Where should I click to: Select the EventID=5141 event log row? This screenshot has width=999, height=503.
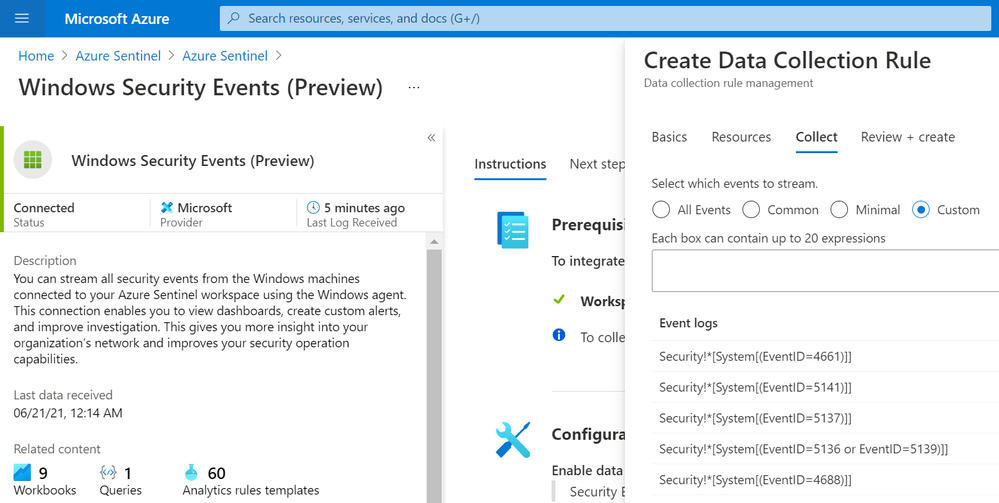tap(825, 387)
